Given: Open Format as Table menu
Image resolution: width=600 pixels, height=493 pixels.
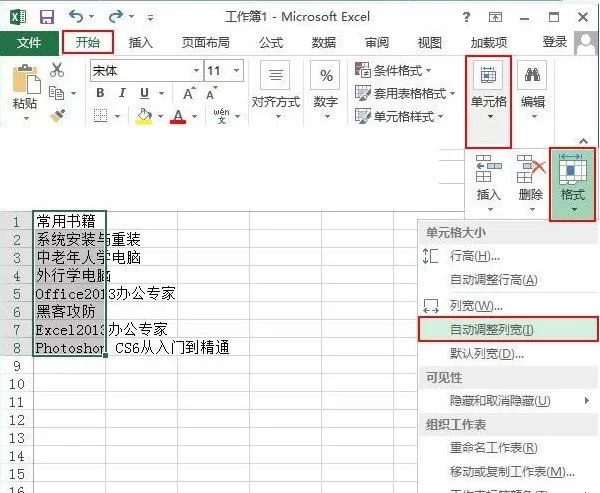Looking at the screenshot, I should point(406,93).
